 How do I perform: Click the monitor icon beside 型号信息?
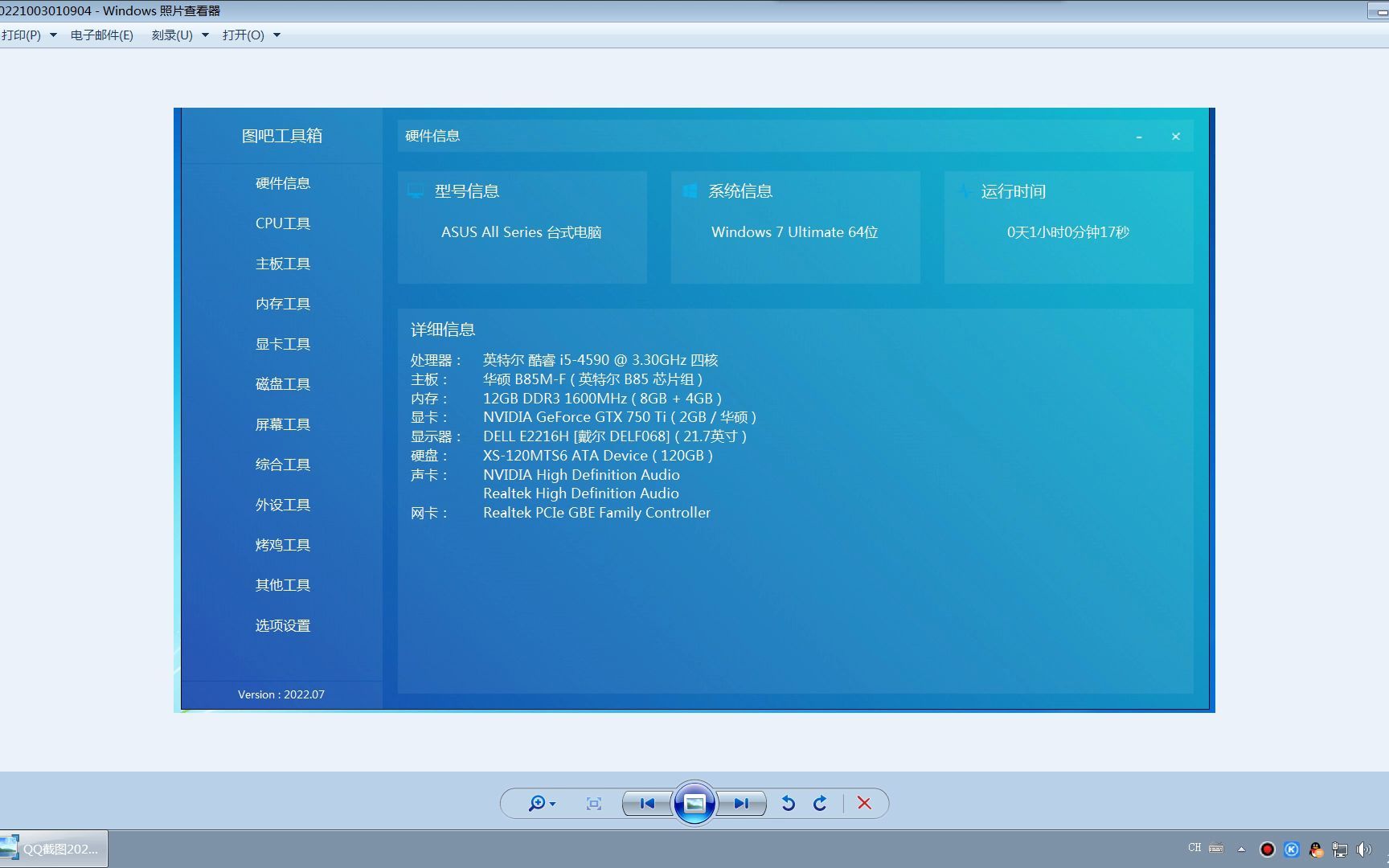click(x=416, y=191)
